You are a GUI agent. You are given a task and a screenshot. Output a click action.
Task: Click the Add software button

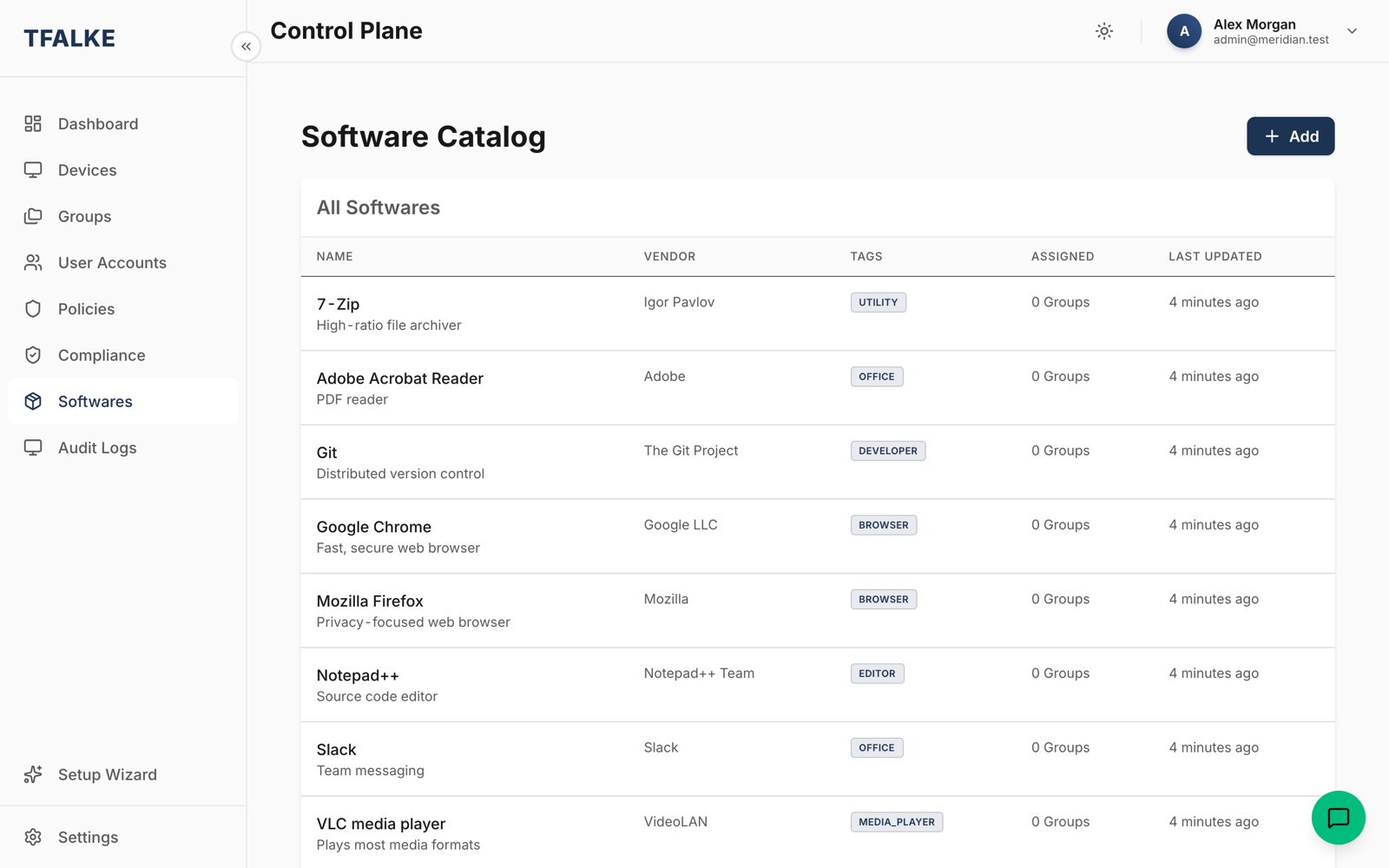[1290, 136]
